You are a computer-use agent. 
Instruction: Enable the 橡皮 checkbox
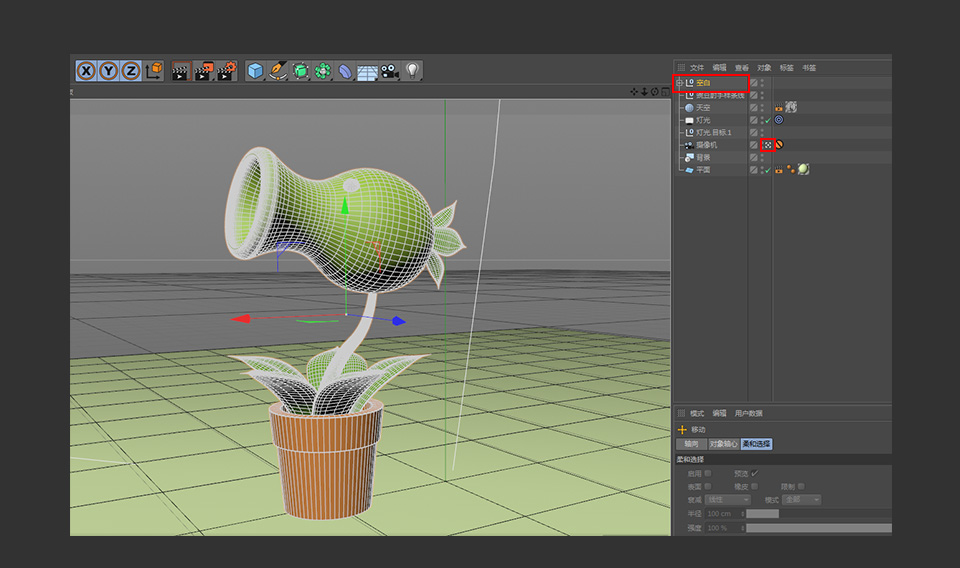coord(754,487)
